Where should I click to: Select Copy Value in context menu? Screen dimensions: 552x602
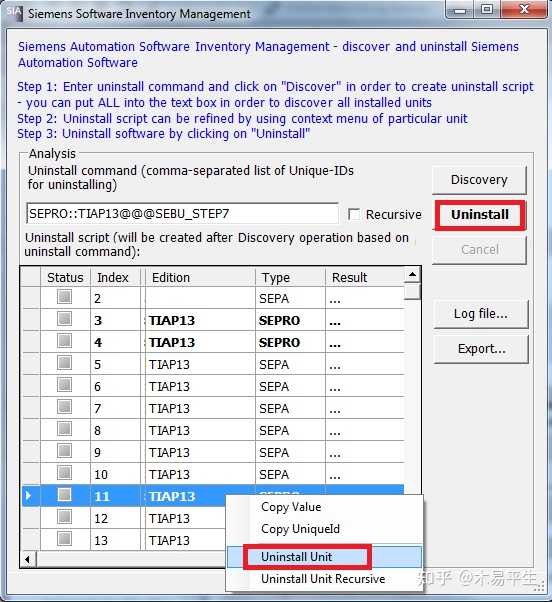pyautogui.click(x=291, y=507)
